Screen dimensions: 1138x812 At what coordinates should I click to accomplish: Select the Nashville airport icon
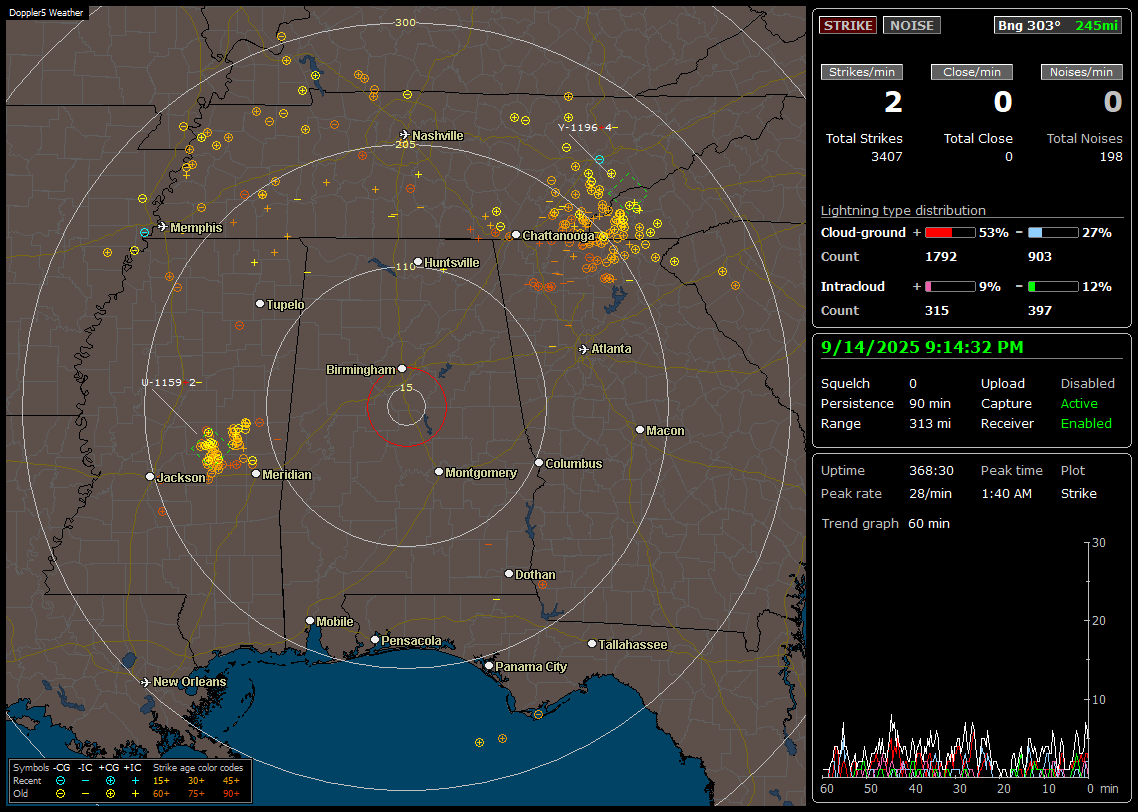pyautogui.click(x=404, y=135)
